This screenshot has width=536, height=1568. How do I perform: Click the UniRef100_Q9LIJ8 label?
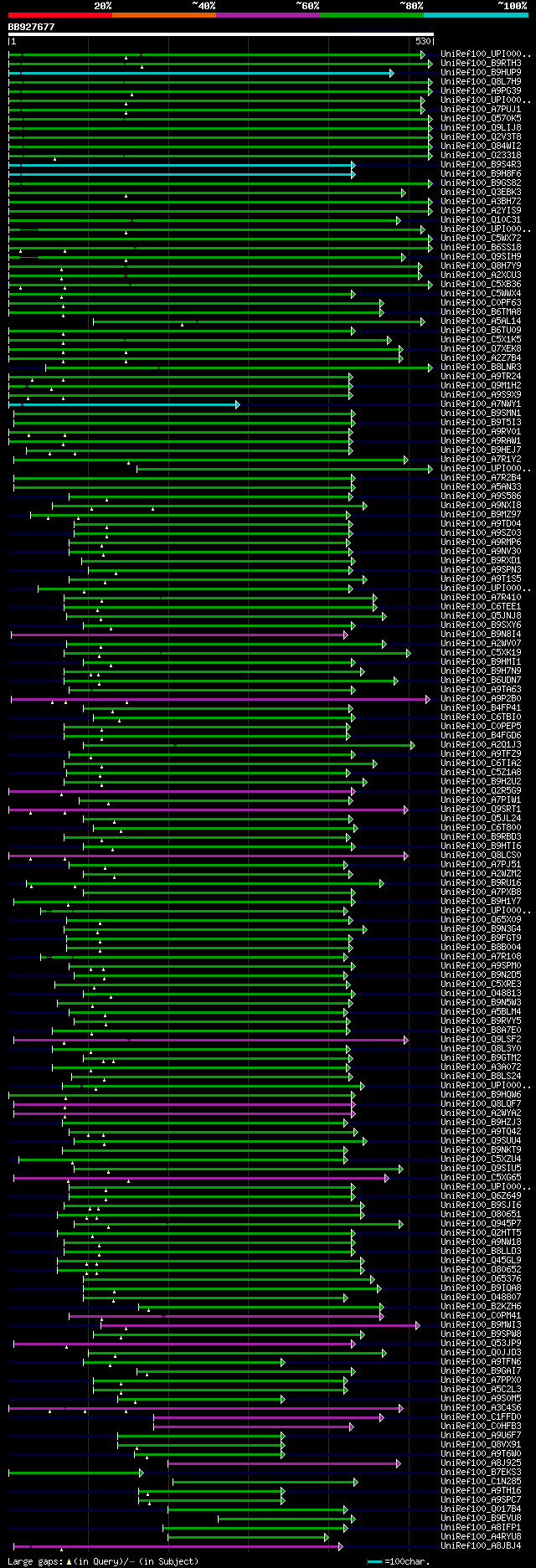tap(481, 127)
